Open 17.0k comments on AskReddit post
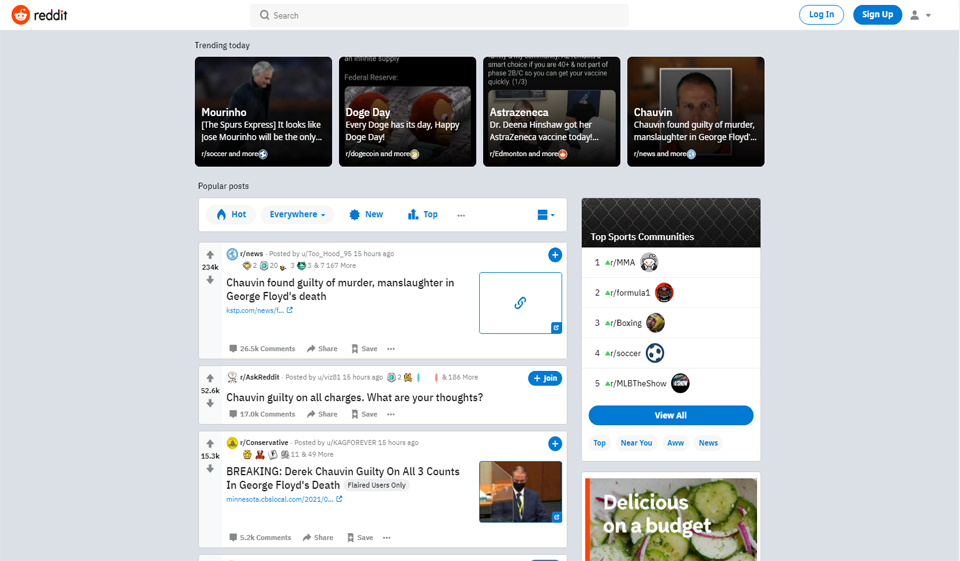Image resolution: width=960 pixels, height=561 pixels. pyautogui.click(x=262, y=414)
